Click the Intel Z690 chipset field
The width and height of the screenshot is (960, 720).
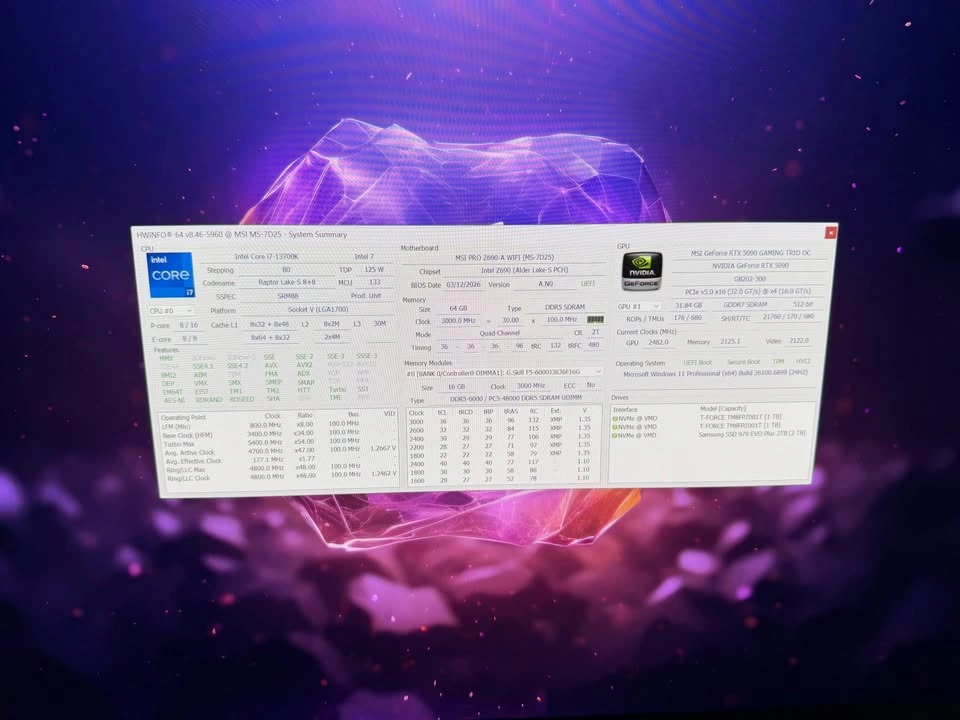tap(524, 270)
